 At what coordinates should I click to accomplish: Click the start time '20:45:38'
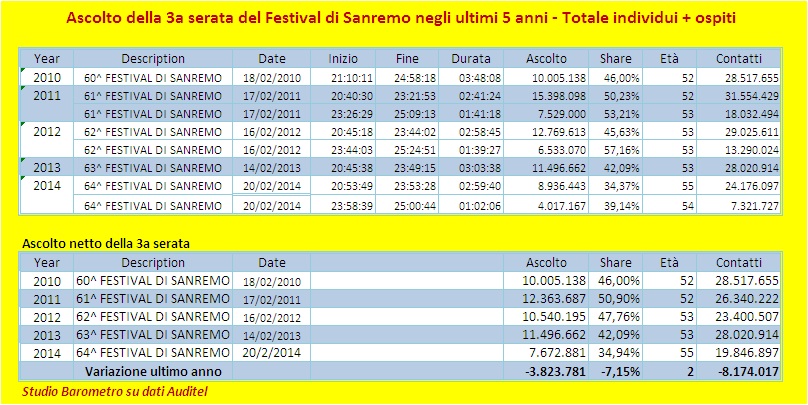(352, 168)
